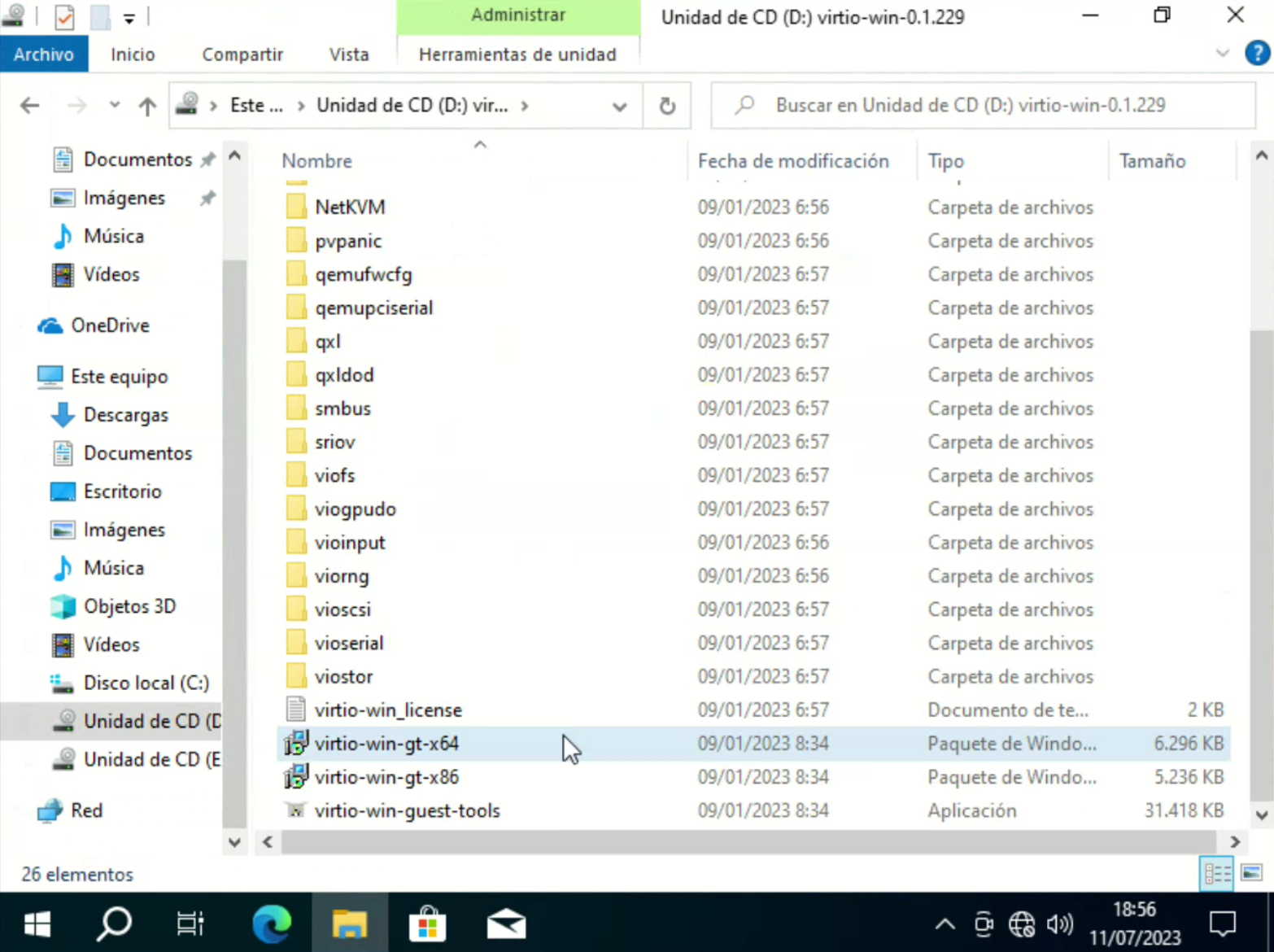Switch to details view mode
This screenshot has width=1274, height=952.
point(1217,873)
